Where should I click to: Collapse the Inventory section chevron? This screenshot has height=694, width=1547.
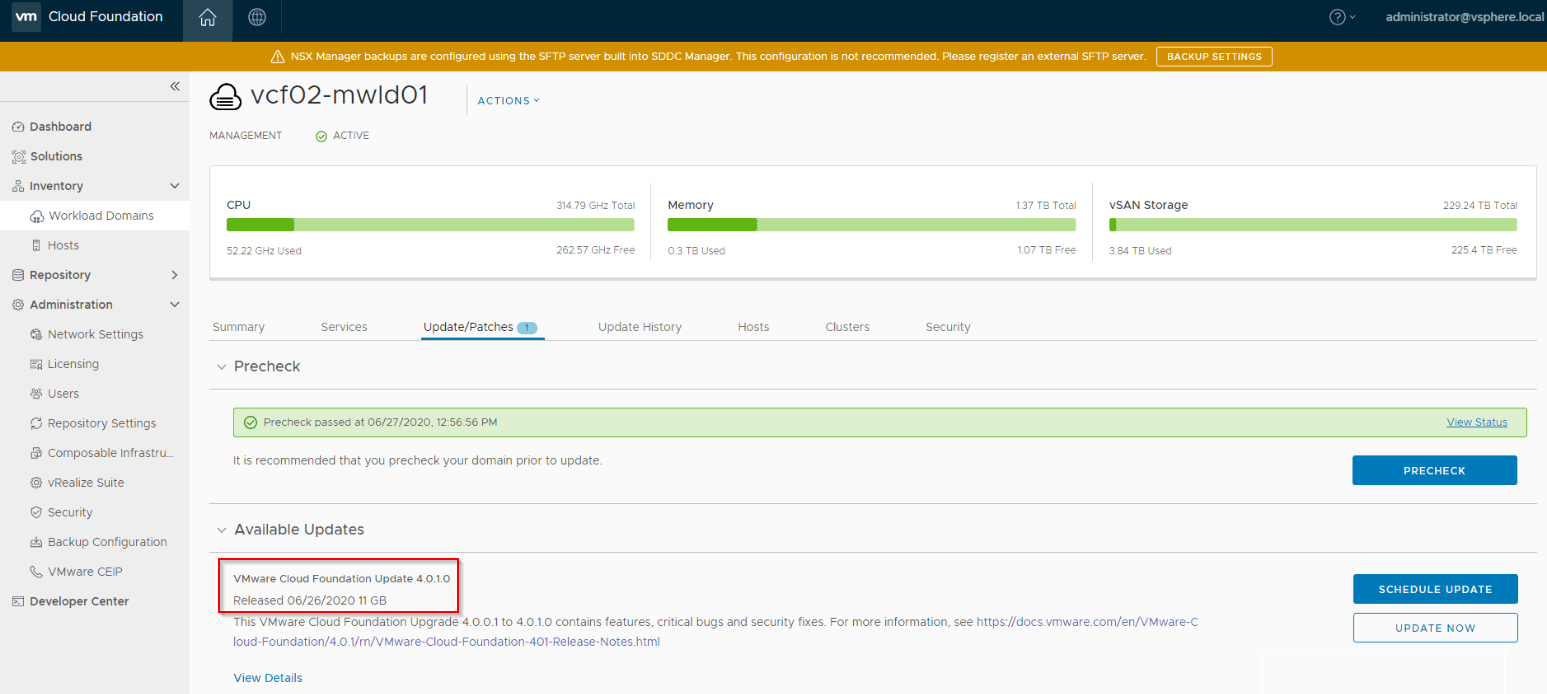[174, 186]
